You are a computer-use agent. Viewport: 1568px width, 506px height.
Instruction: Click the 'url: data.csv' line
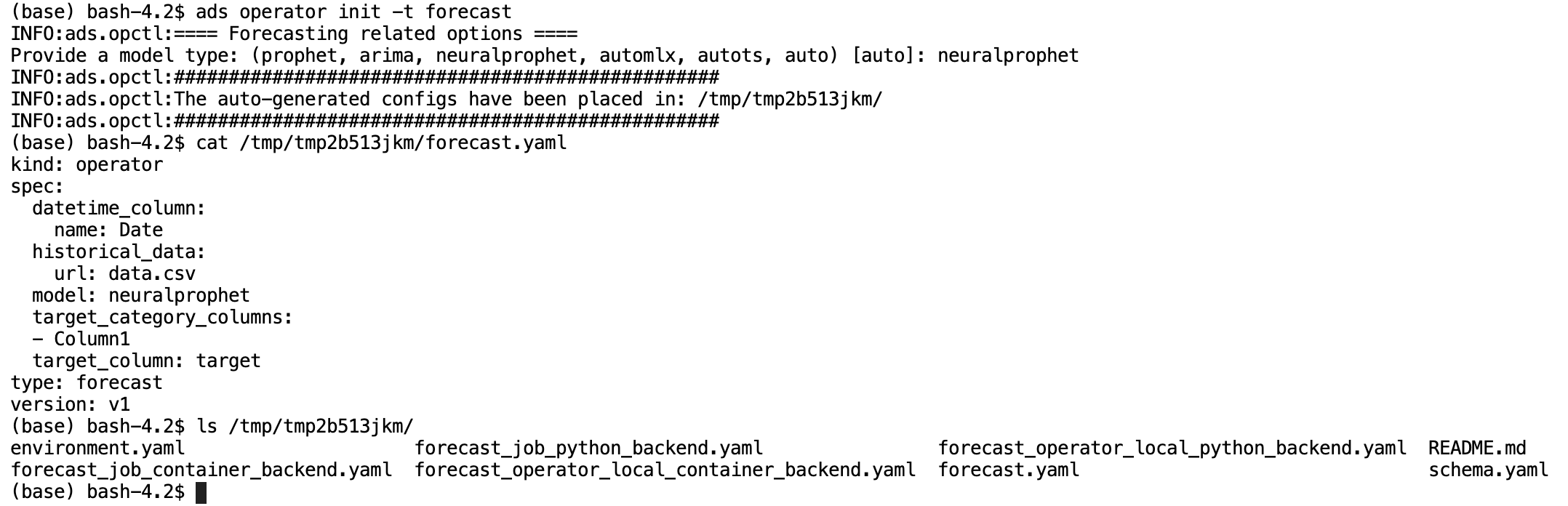pos(125,274)
